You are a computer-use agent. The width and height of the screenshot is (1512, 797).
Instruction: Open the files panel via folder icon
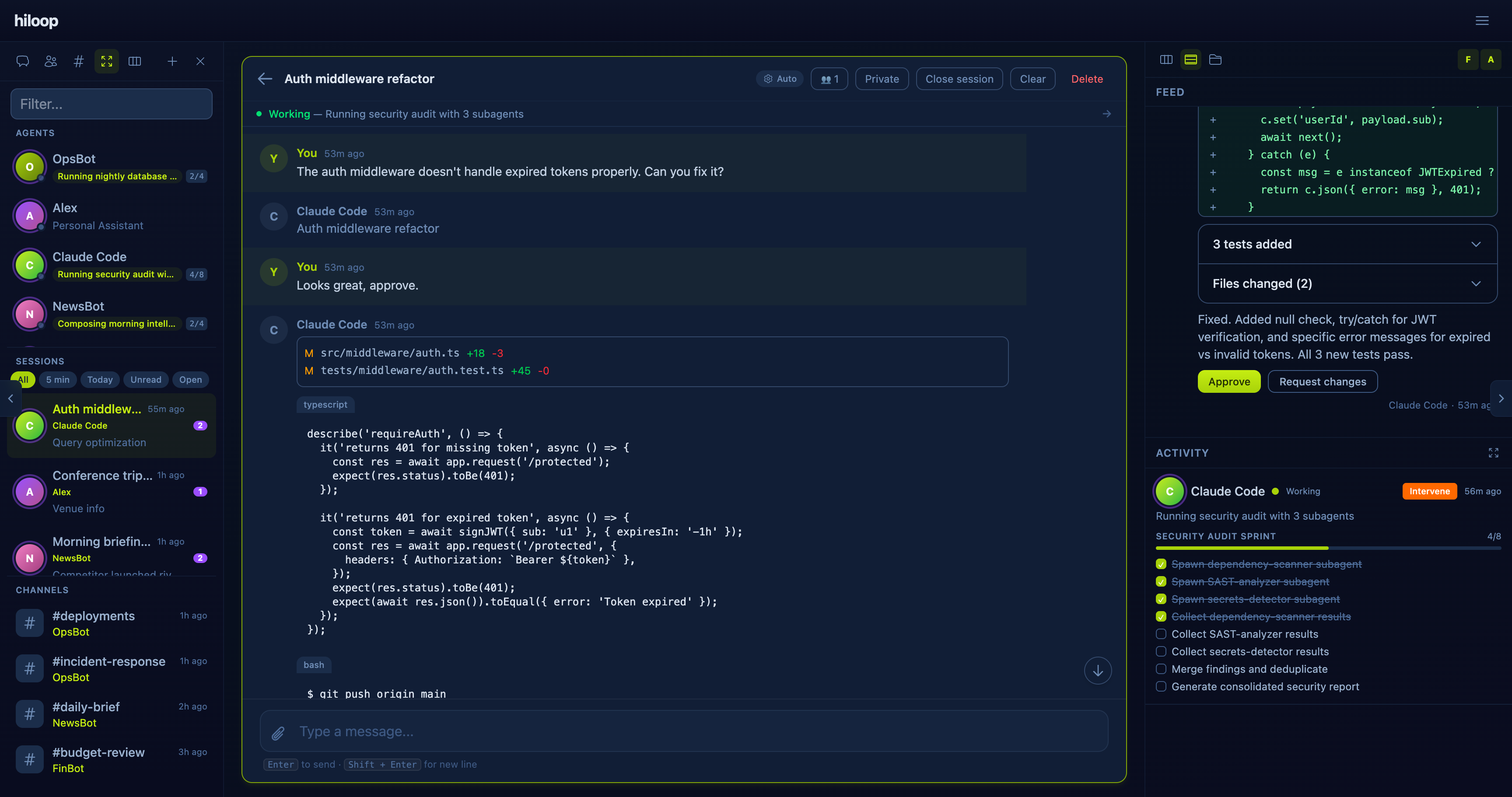(1215, 59)
